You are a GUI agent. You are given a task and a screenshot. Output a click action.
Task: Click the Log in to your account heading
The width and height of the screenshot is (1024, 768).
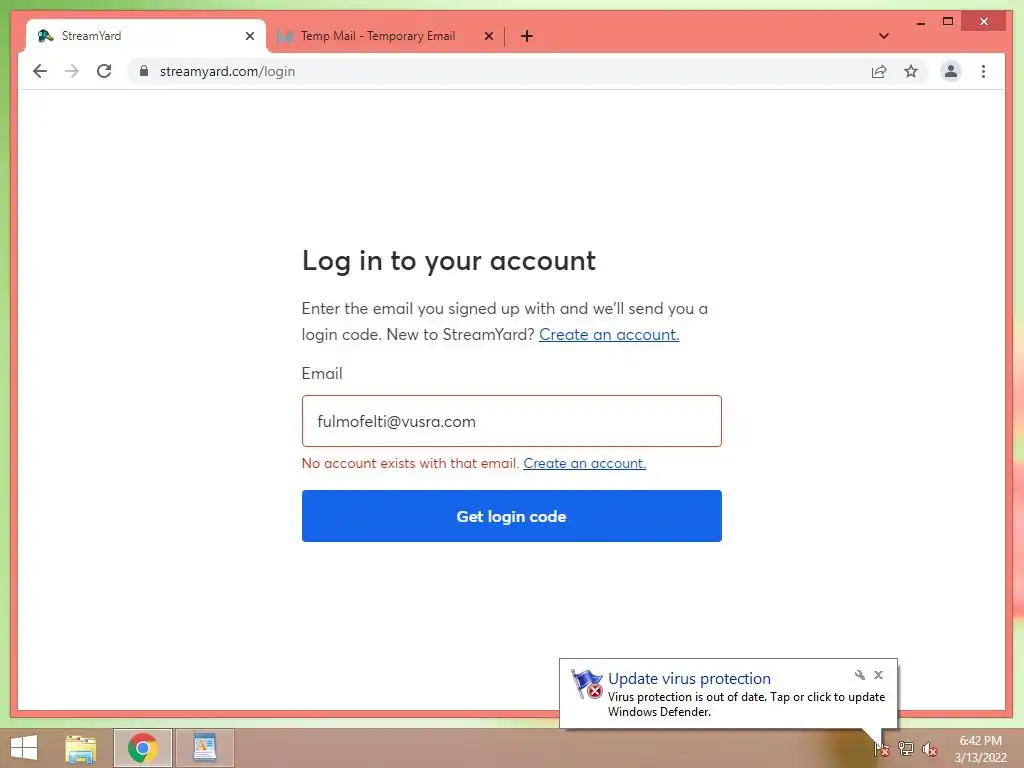point(449,261)
